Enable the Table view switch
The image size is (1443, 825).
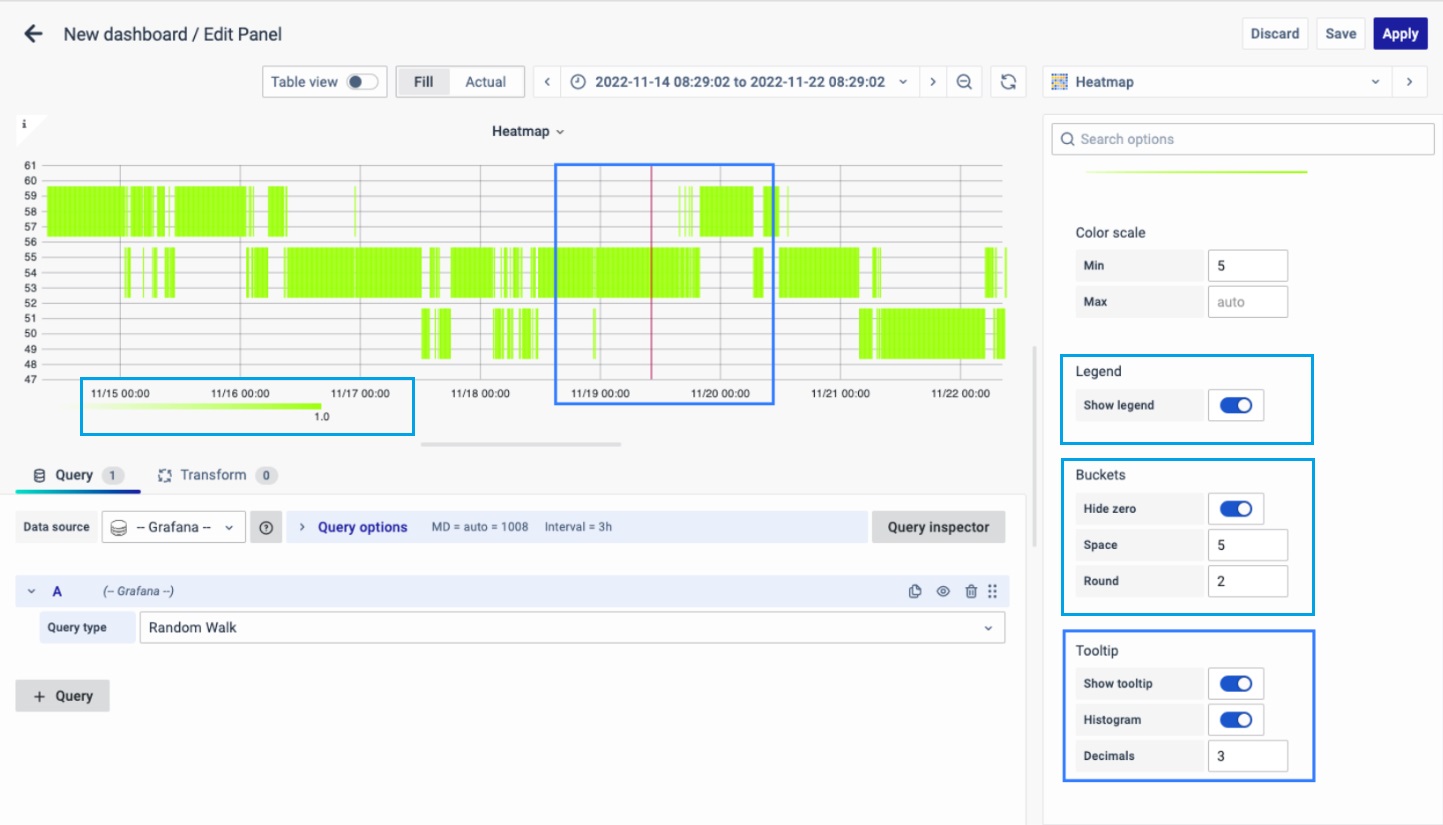click(x=362, y=82)
